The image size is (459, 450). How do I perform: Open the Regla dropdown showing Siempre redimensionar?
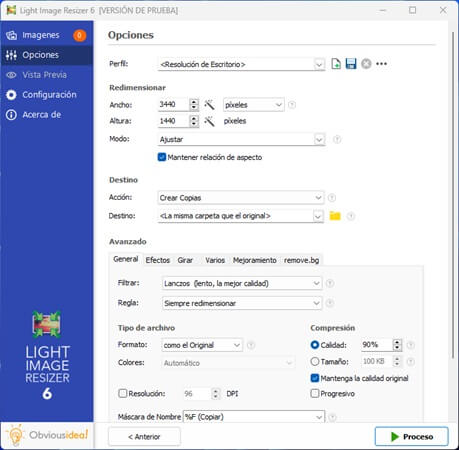coord(242,303)
